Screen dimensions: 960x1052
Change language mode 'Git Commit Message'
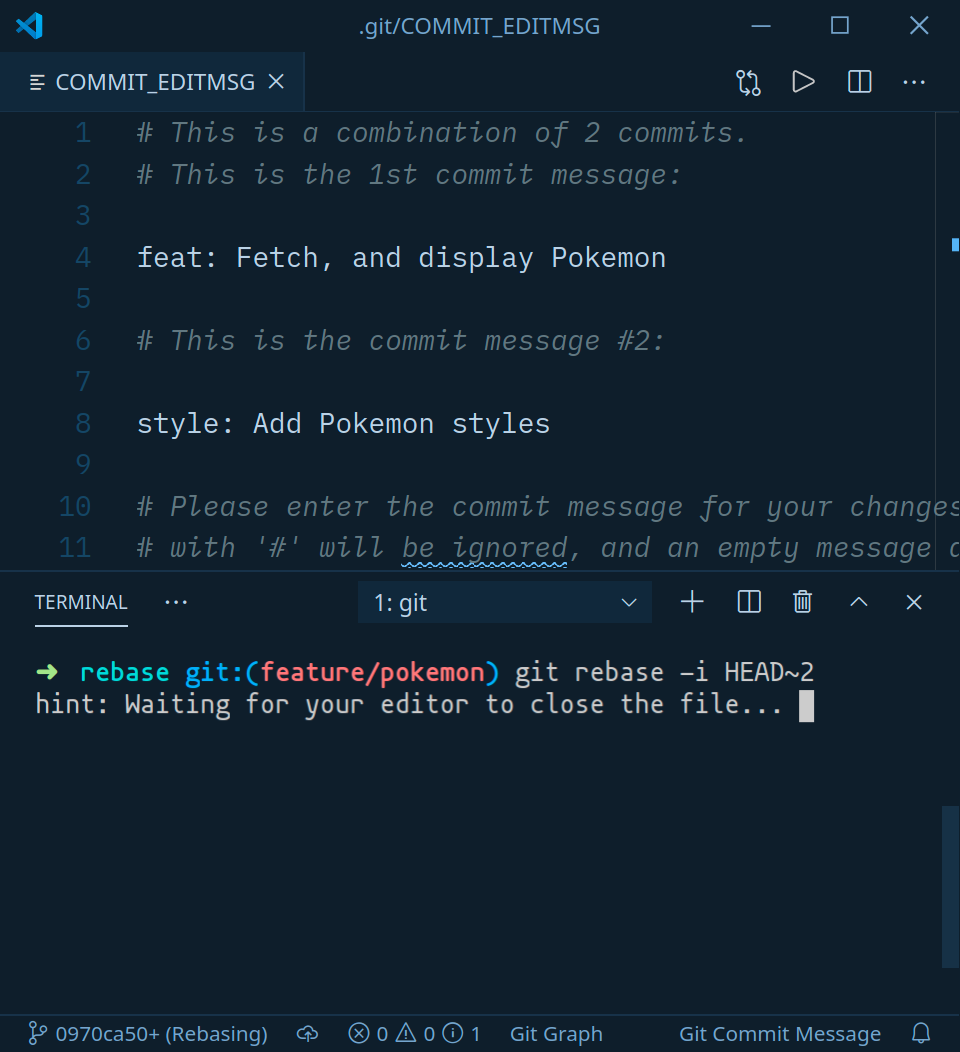point(780,1034)
